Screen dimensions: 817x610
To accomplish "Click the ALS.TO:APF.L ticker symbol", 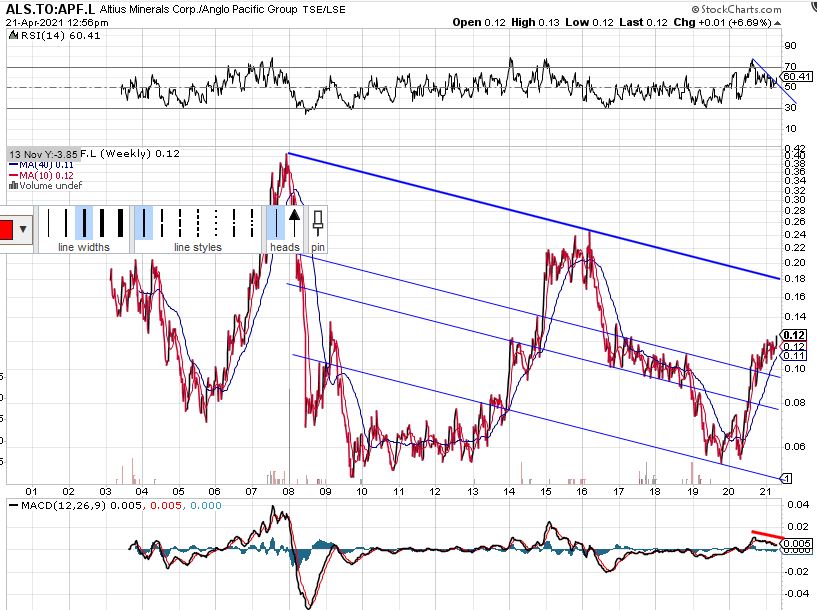I will (x=50, y=9).
